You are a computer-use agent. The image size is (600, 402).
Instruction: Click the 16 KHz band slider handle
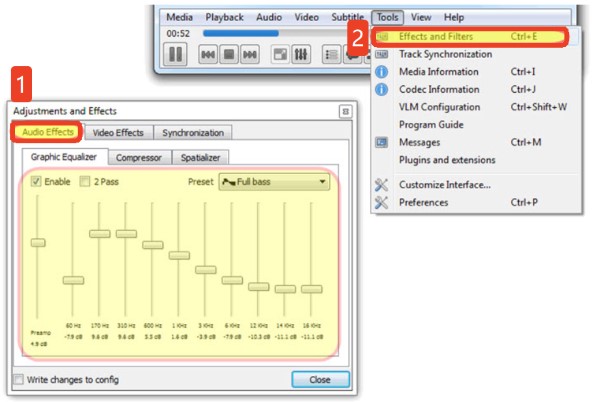coord(311,289)
